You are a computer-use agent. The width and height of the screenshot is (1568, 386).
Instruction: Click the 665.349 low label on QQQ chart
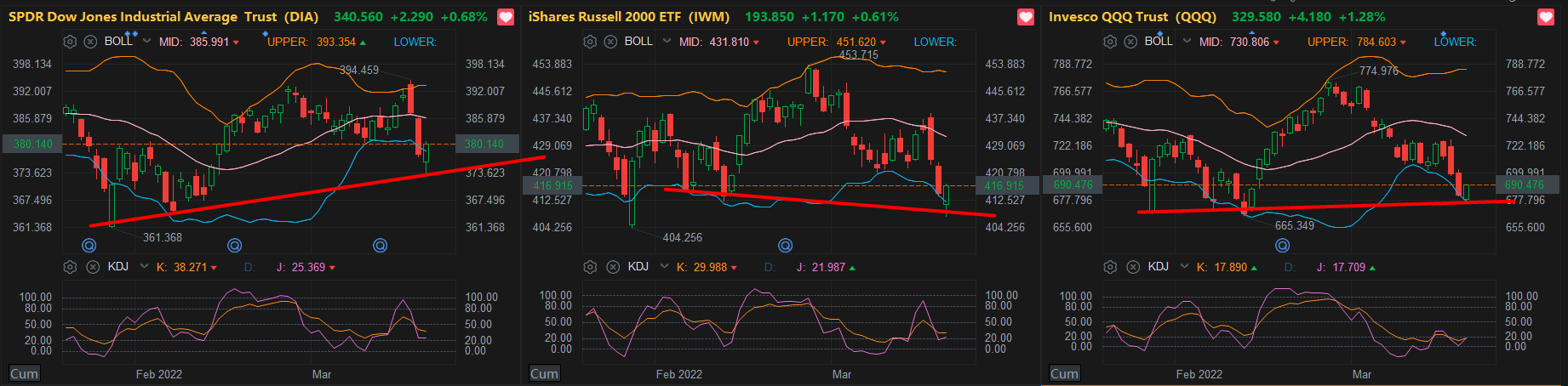[x=1295, y=225]
